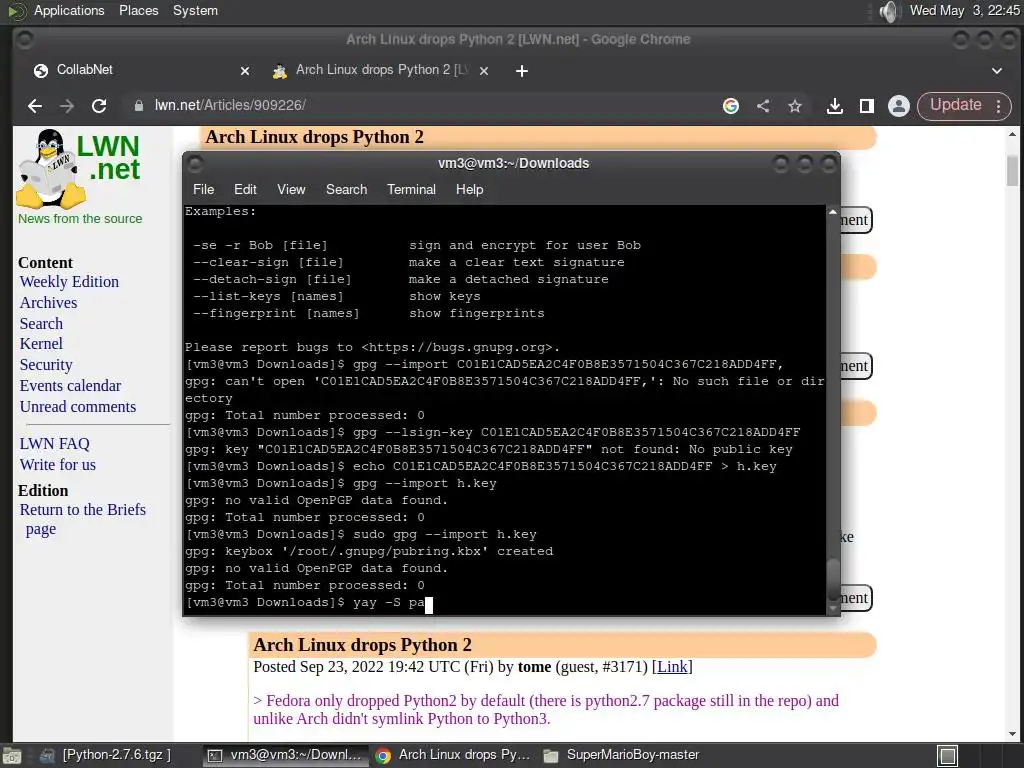Image resolution: width=1024 pixels, height=768 pixels.
Task: Open Kernel link
Action: click(41, 344)
